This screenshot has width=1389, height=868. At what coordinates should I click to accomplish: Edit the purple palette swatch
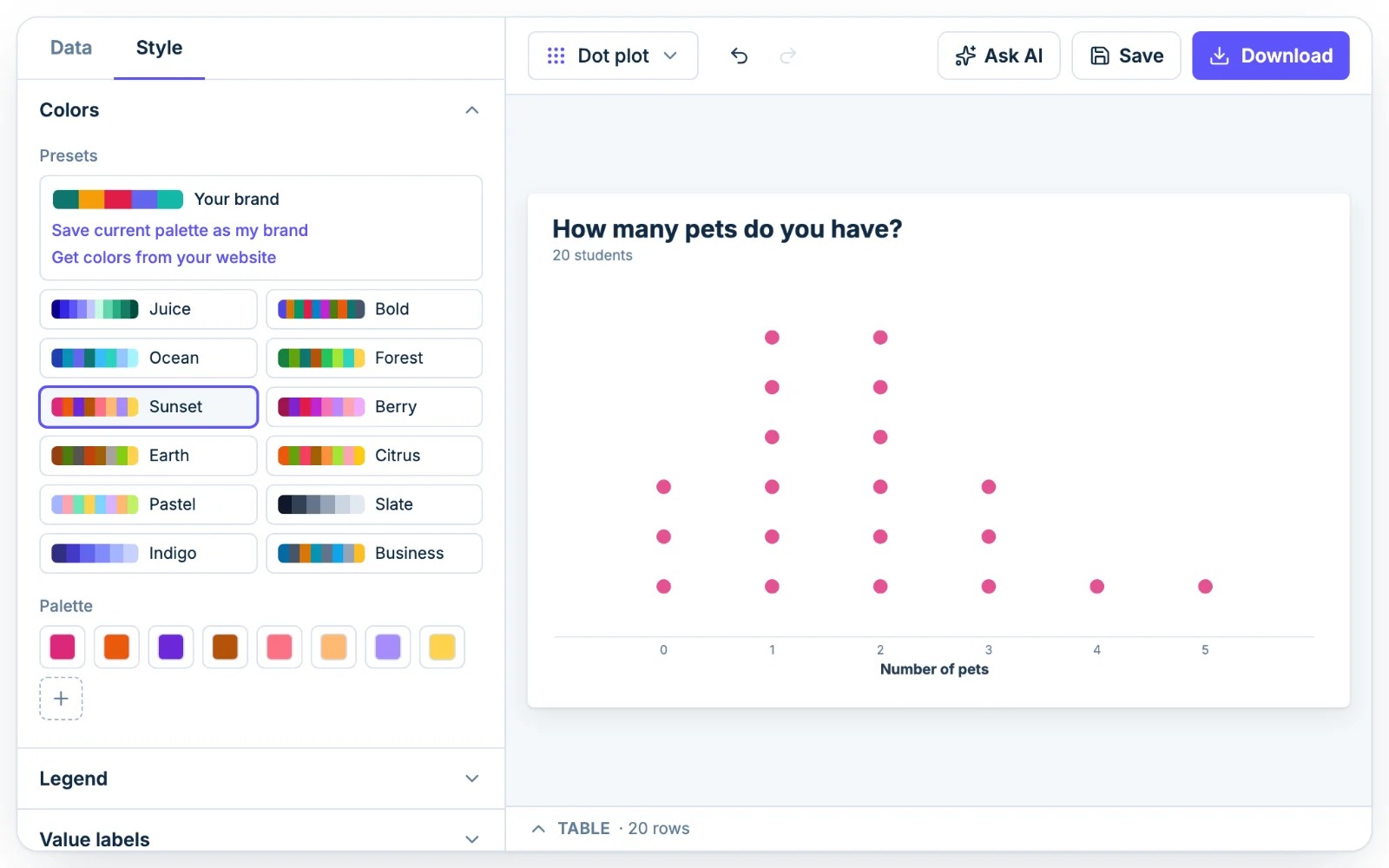tap(171, 647)
